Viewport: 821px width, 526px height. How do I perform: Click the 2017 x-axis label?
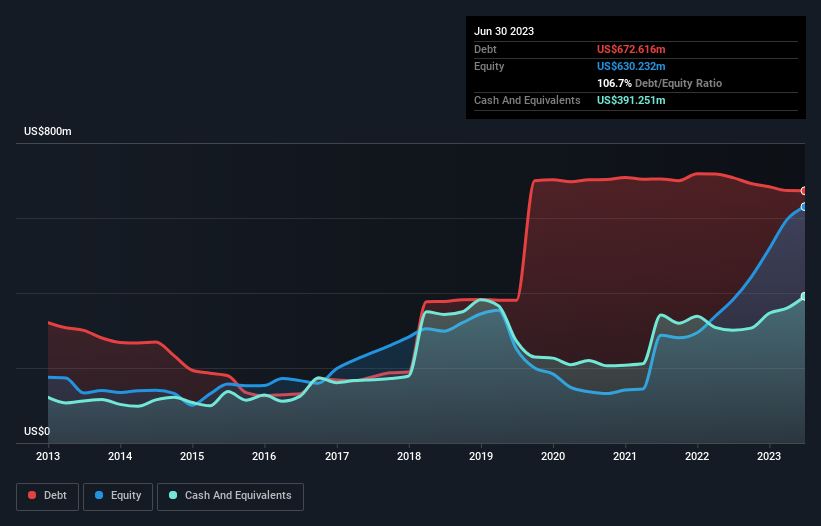coord(337,456)
